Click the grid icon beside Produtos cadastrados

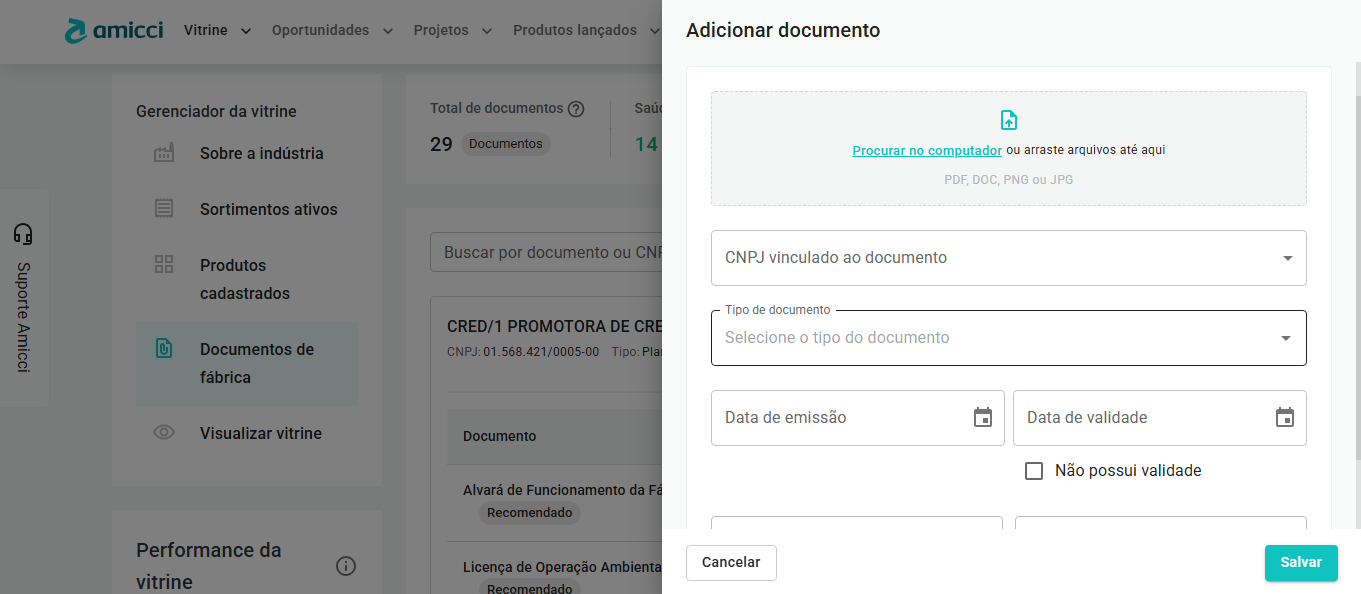tap(164, 265)
